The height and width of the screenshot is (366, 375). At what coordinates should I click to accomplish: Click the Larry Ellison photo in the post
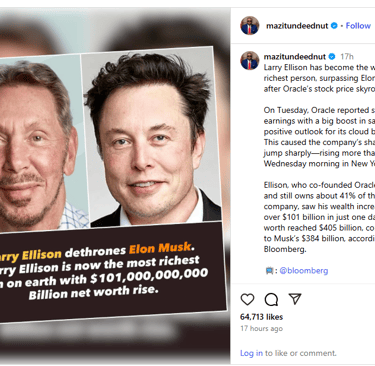[x=40, y=143]
